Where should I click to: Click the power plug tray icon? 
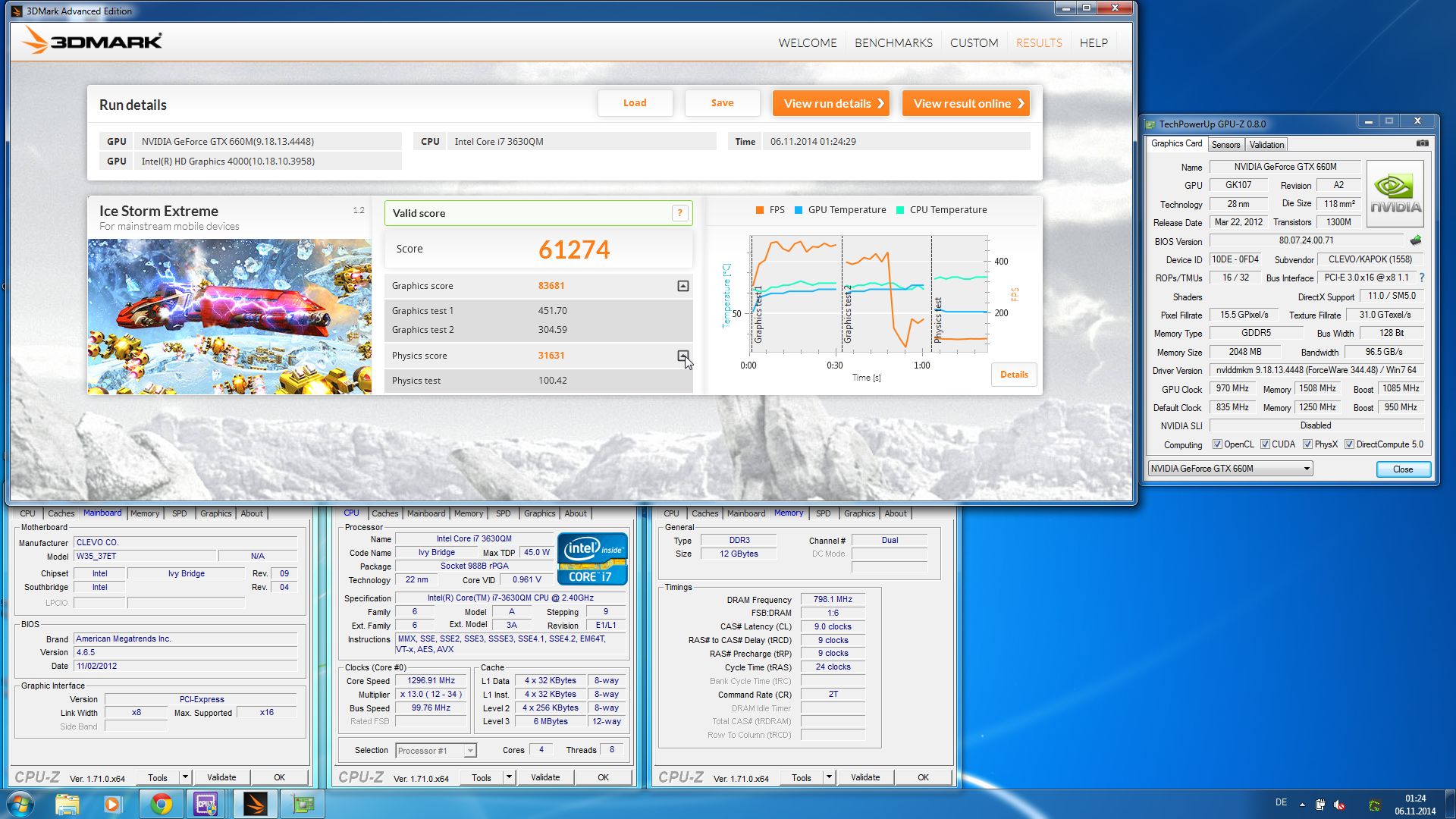tap(1320, 805)
